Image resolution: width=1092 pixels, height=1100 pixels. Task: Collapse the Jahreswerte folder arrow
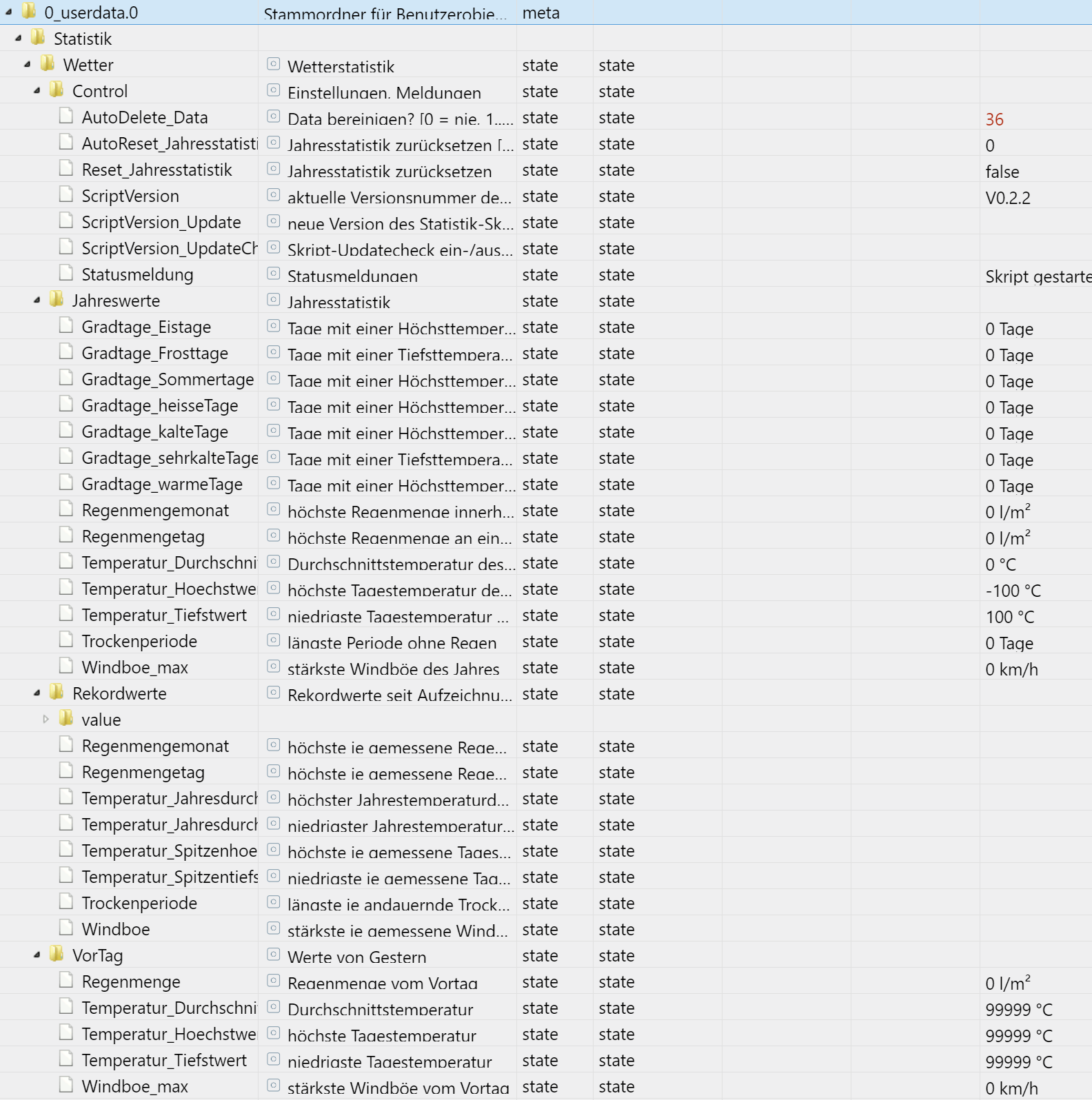click(37, 300)
